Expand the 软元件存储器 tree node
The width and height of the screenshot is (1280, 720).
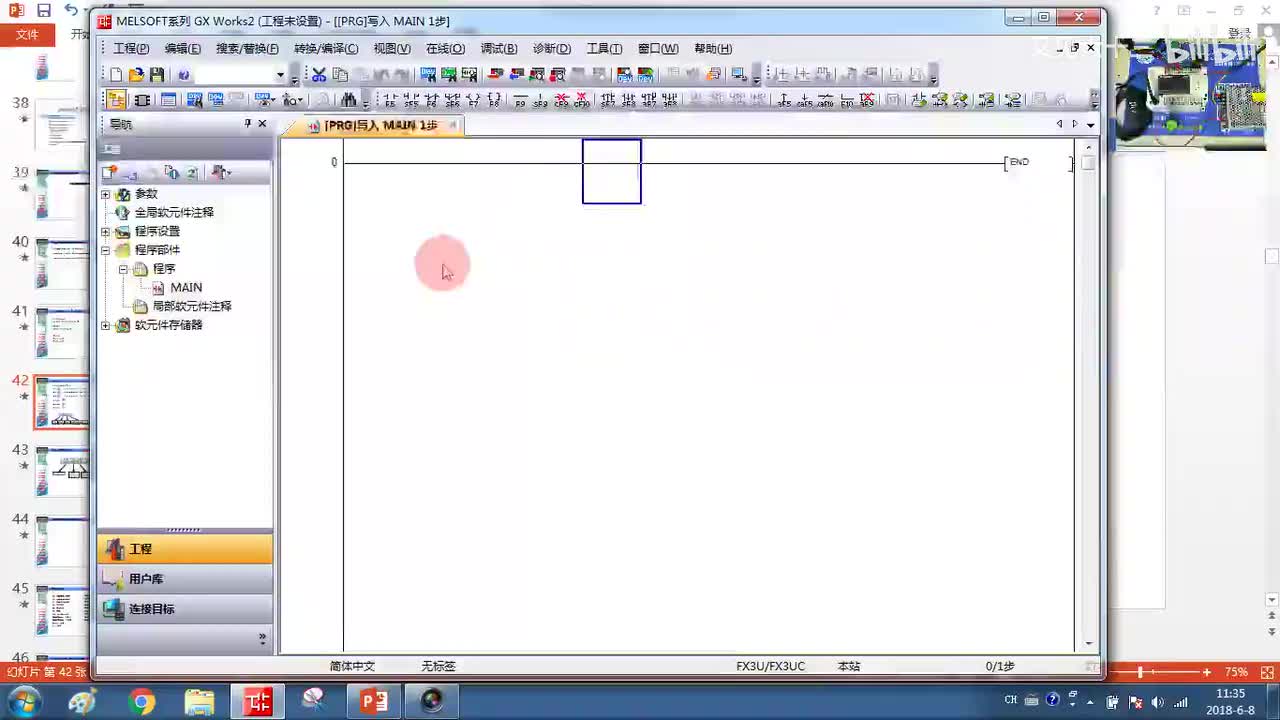point(106,325)
